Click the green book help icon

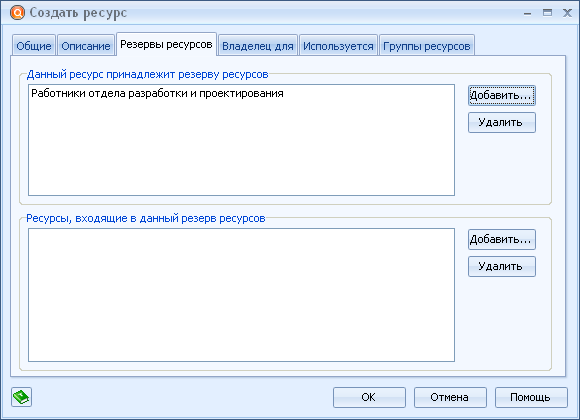21,397
